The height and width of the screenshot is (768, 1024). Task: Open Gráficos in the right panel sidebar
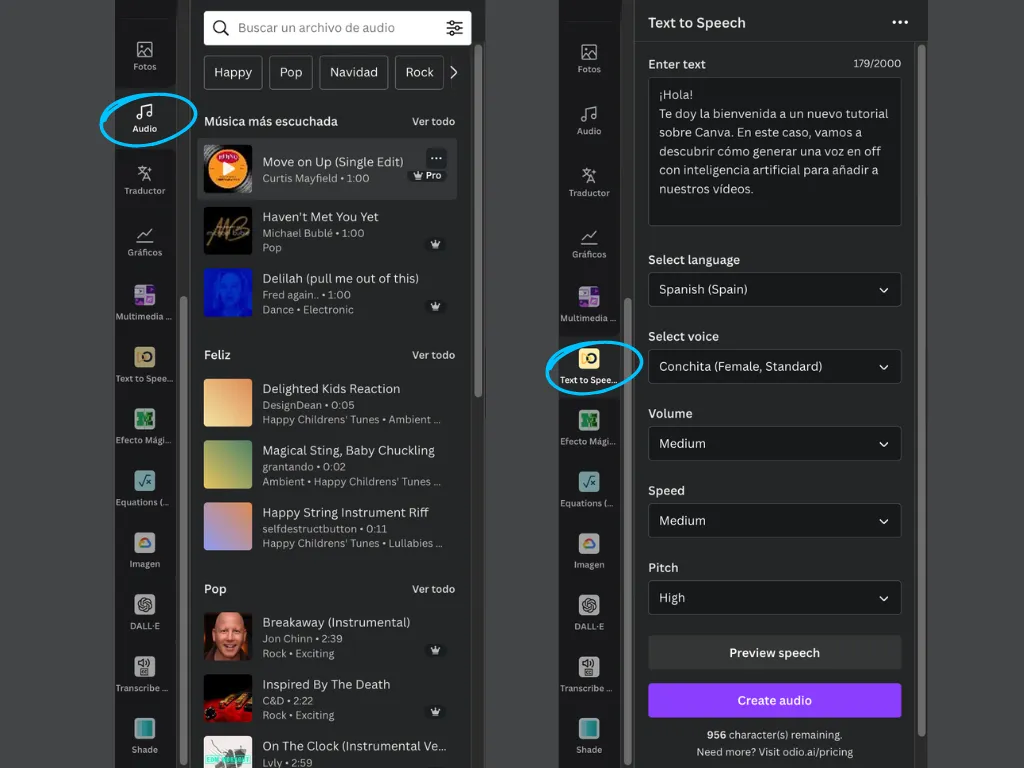pos(589,244)
